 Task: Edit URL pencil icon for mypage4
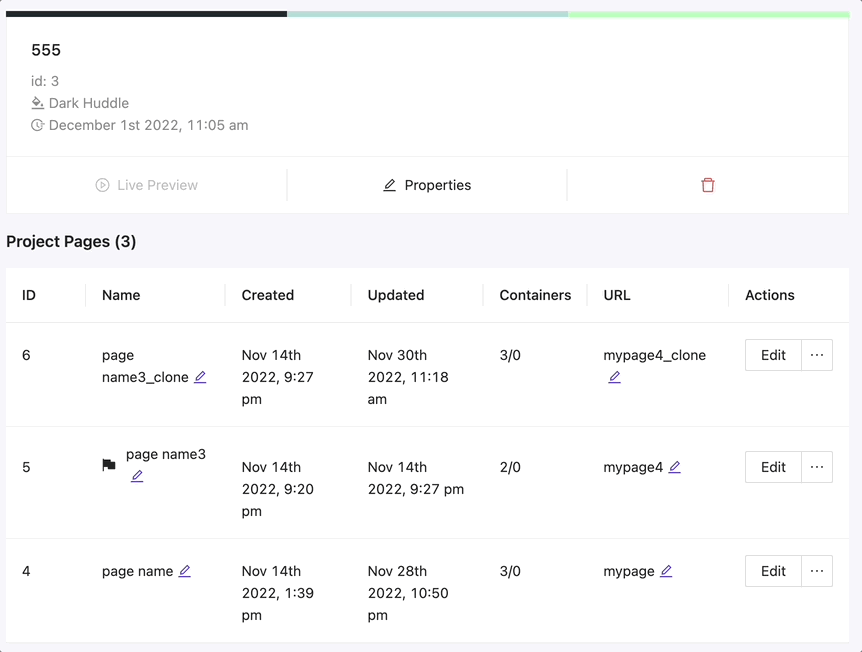coord(675,467)
